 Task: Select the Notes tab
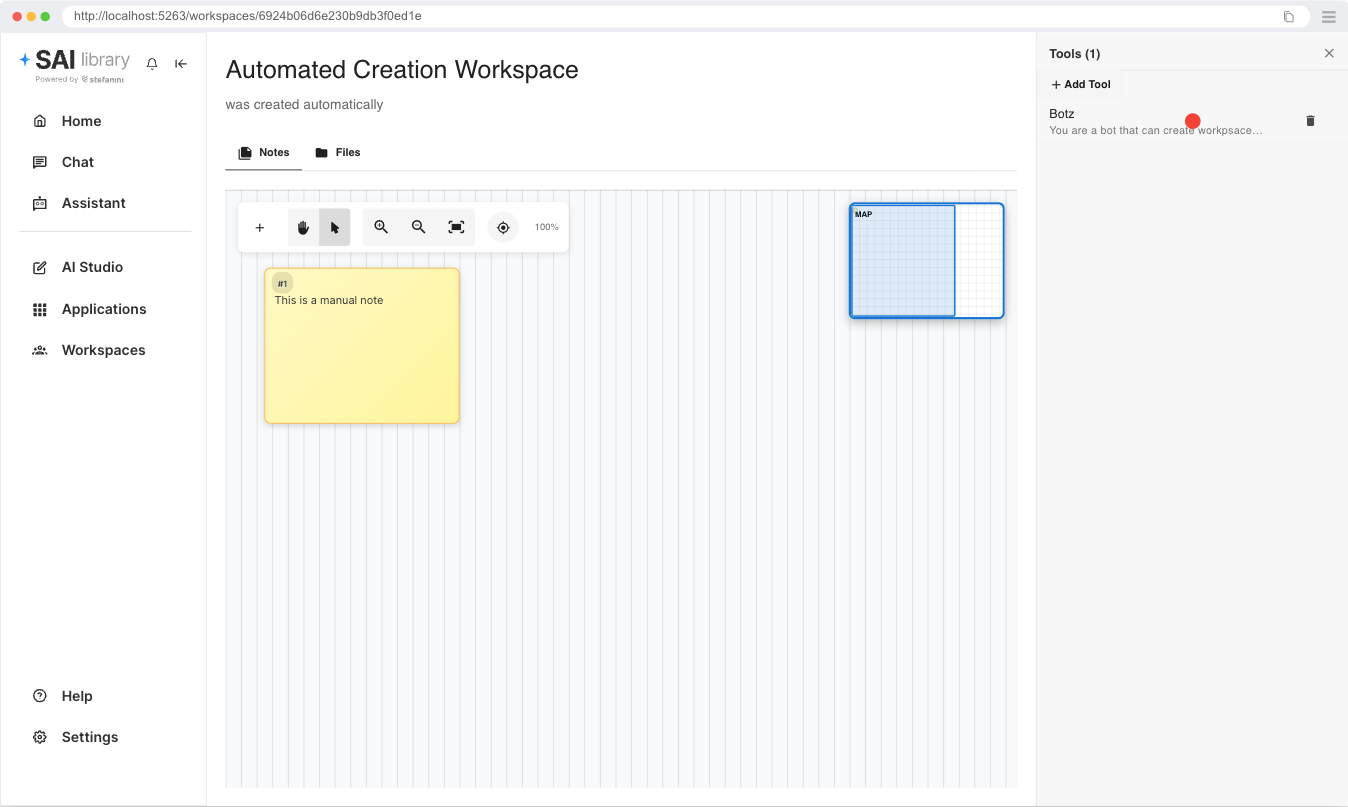pyautogui.click(x=264, y=153)
